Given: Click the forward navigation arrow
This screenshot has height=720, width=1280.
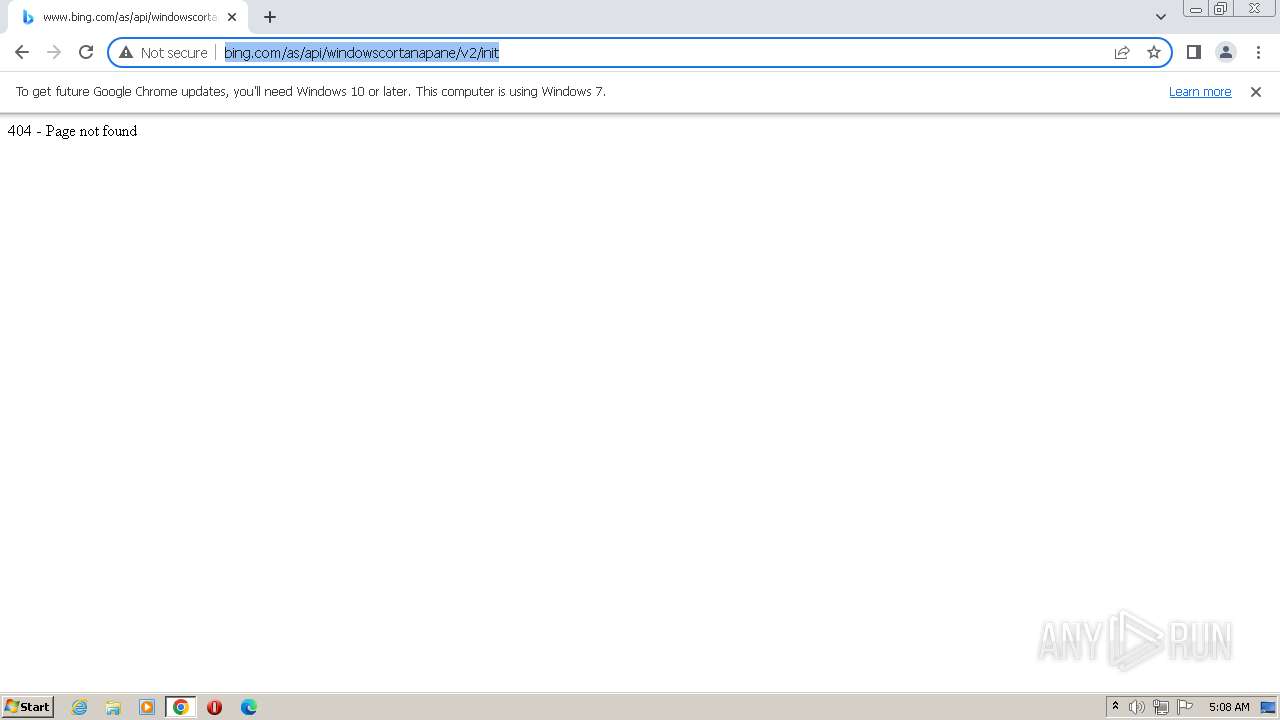Looking at the screenshot, I should point(54,52).
